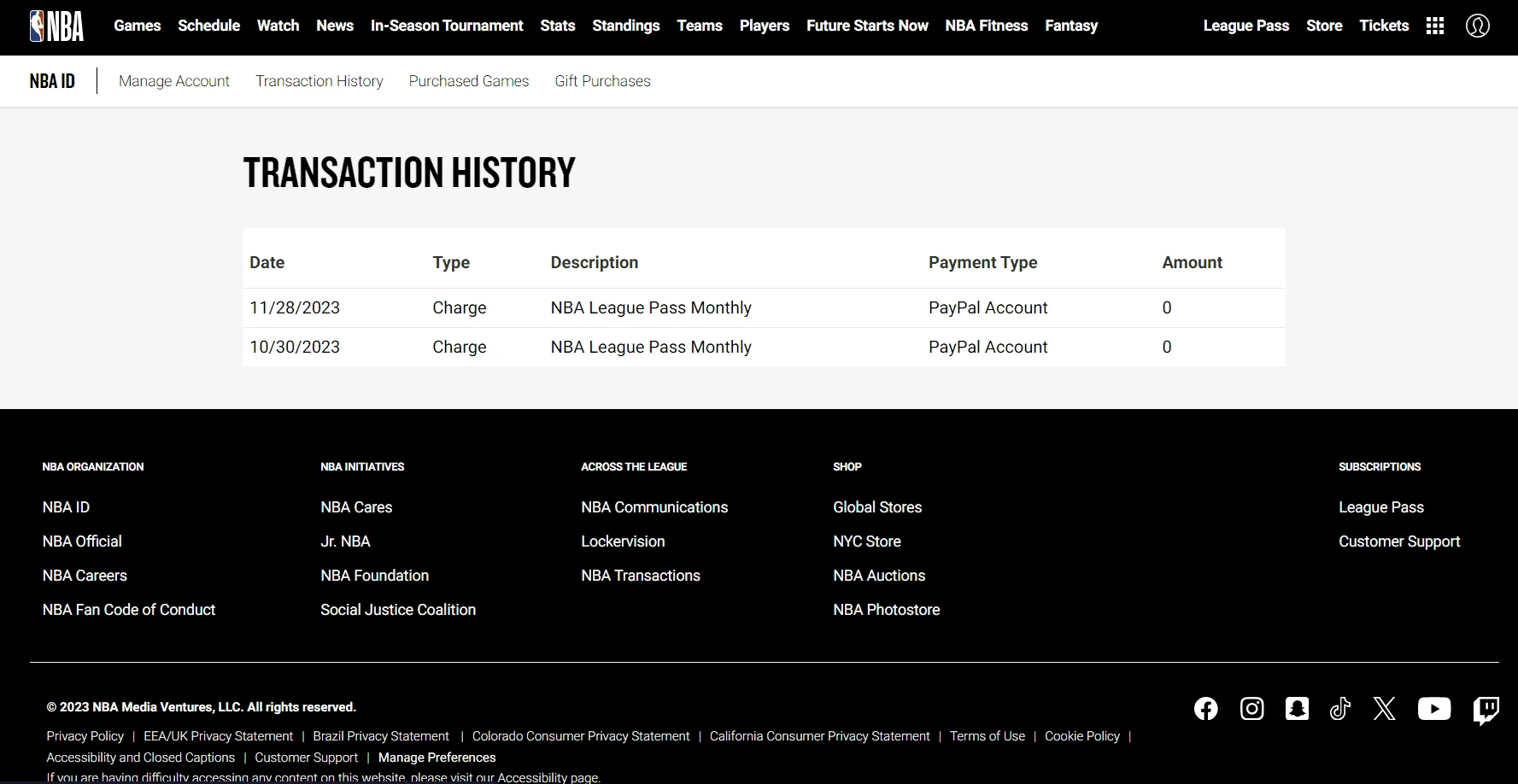The image size is (1518, 784).
Task: Open the NBA Twitch icon
Action: click(1486, 711)
